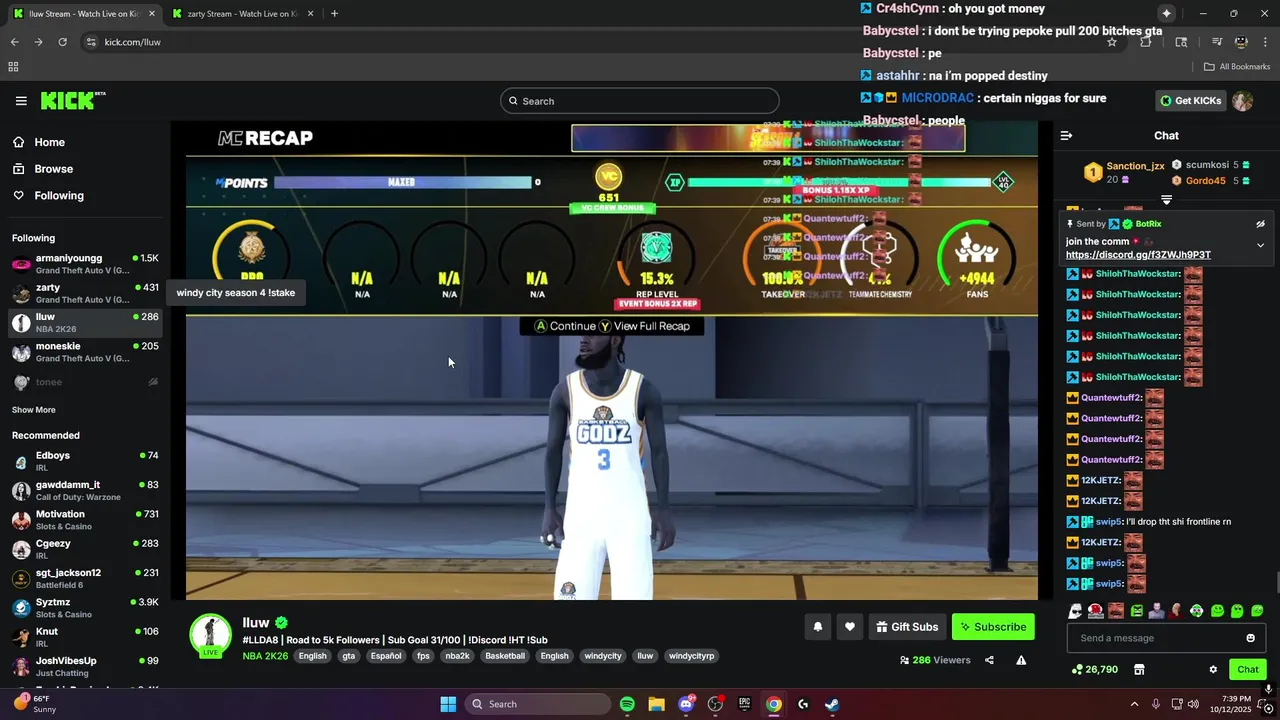Screen dimensions: 1280x720
Task: Open recommended channel Edboys
Action: point(85,461)
